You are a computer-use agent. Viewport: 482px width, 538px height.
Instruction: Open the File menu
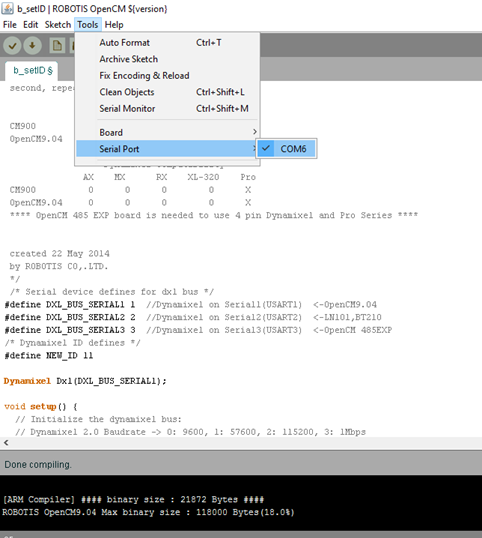point(10,25)
